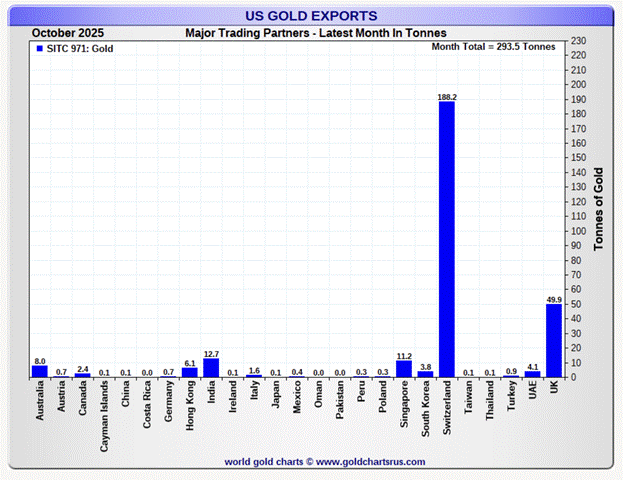Select the tall Switzerland bar
This screenshot has width=623, height=480.
[446, 240]
